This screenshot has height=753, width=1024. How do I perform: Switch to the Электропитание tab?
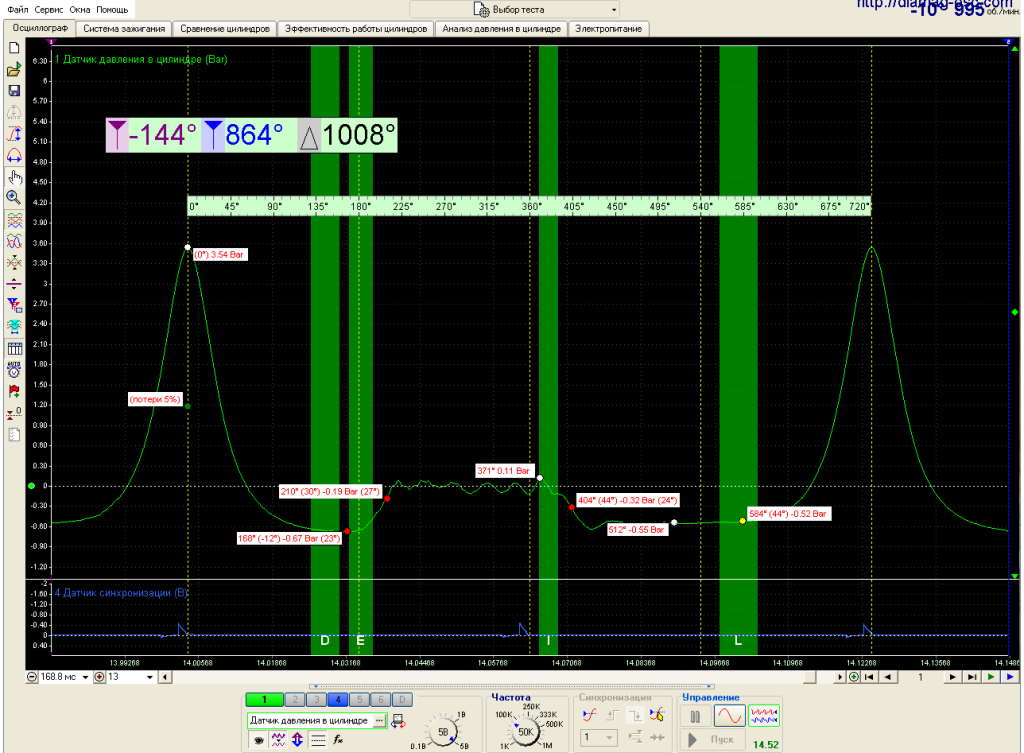tap(608, 29)
